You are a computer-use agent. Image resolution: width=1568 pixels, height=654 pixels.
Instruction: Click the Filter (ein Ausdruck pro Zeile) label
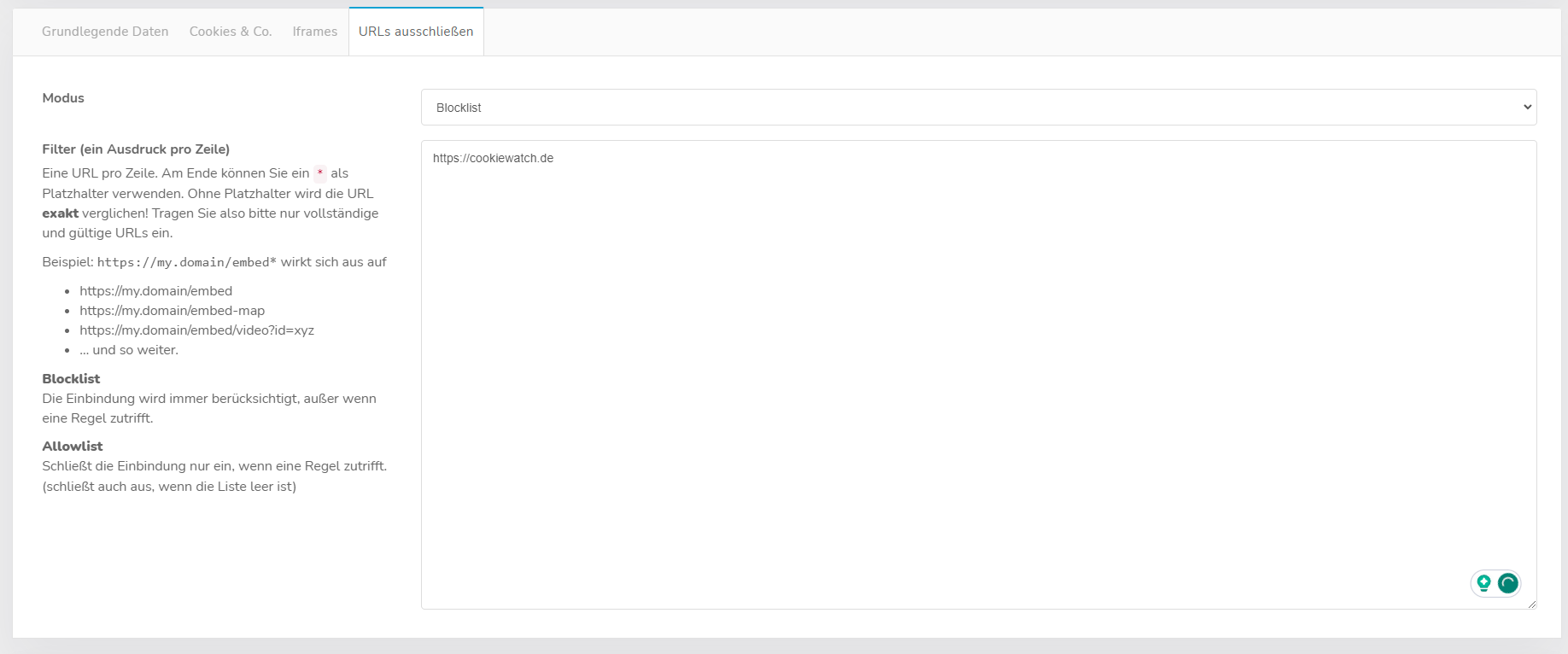[x=136, y=149]
